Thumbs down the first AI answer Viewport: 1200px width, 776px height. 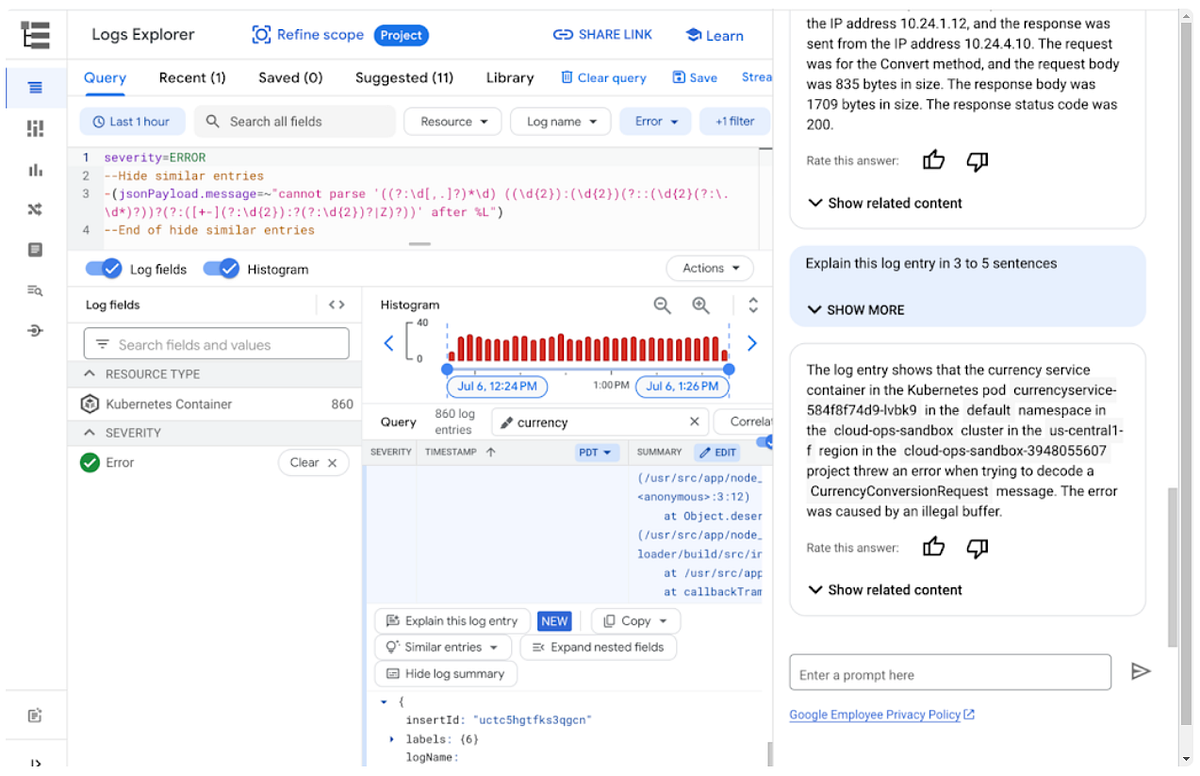[x=977, y=160]
